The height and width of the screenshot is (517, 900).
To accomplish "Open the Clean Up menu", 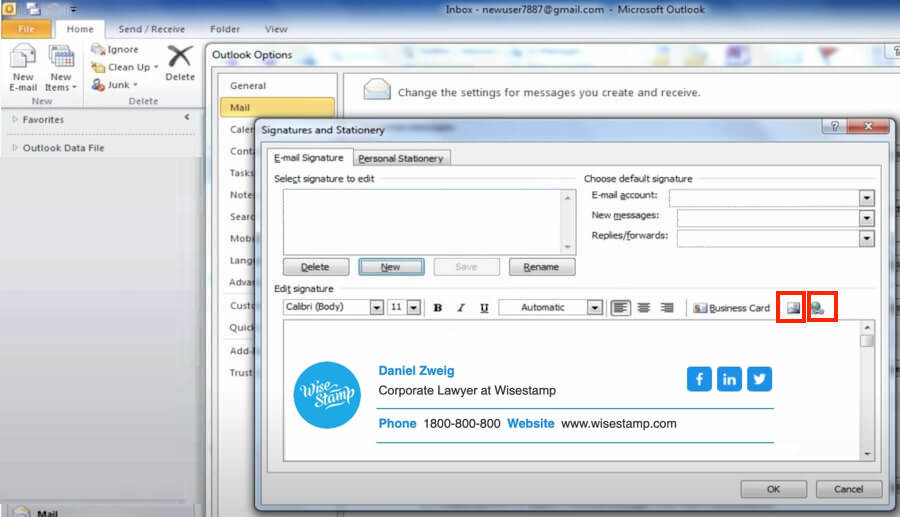I will tap(125, 67).
